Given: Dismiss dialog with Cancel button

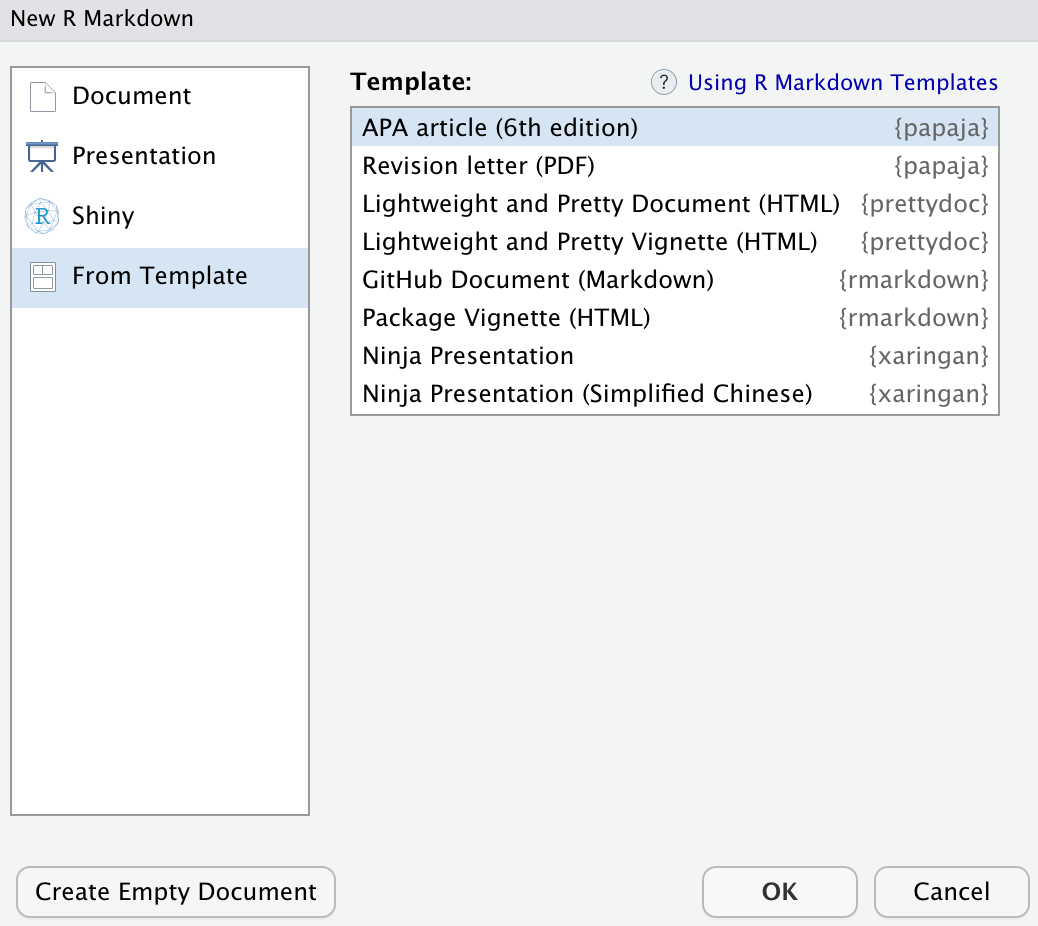Looking at the screenshot, I should click(951, 892).
